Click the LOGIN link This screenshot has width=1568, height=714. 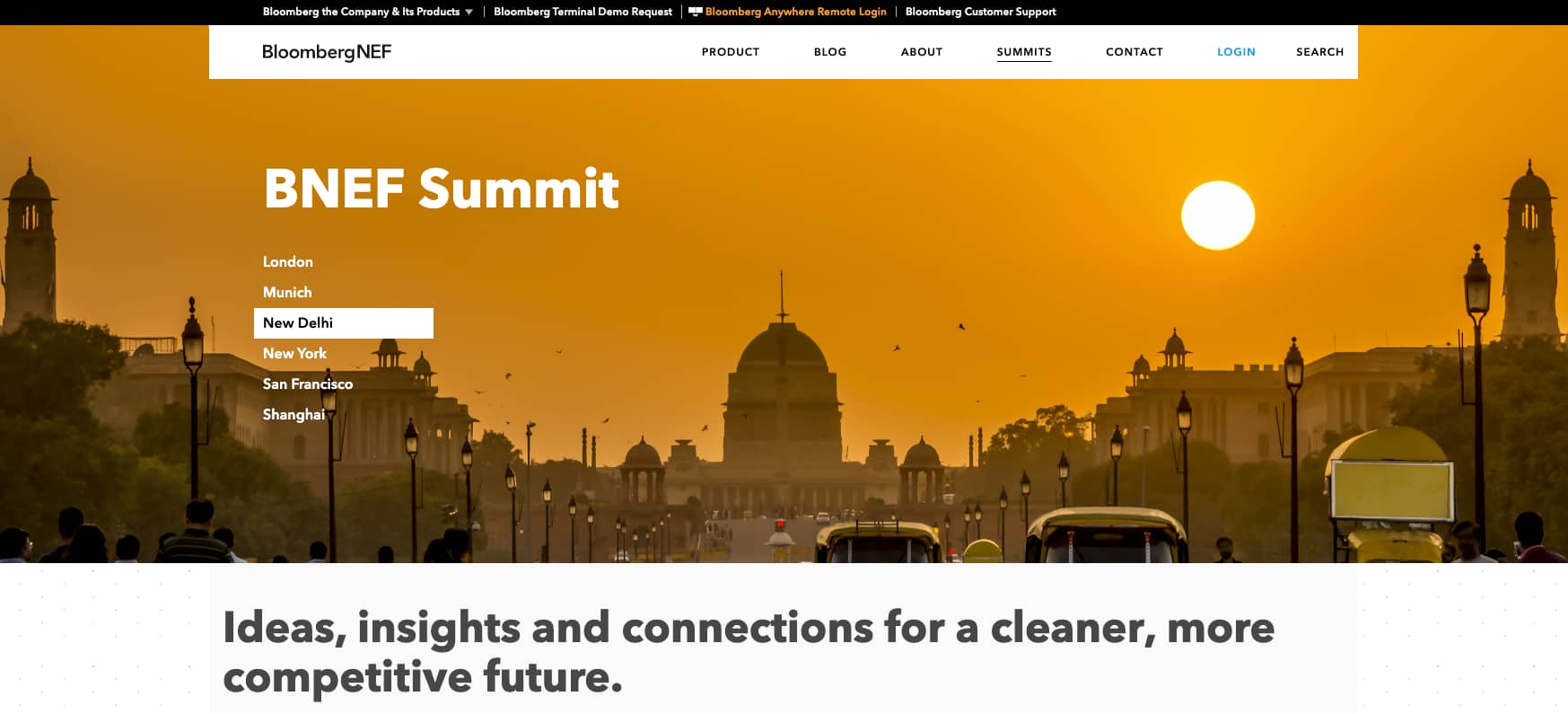1236,52
